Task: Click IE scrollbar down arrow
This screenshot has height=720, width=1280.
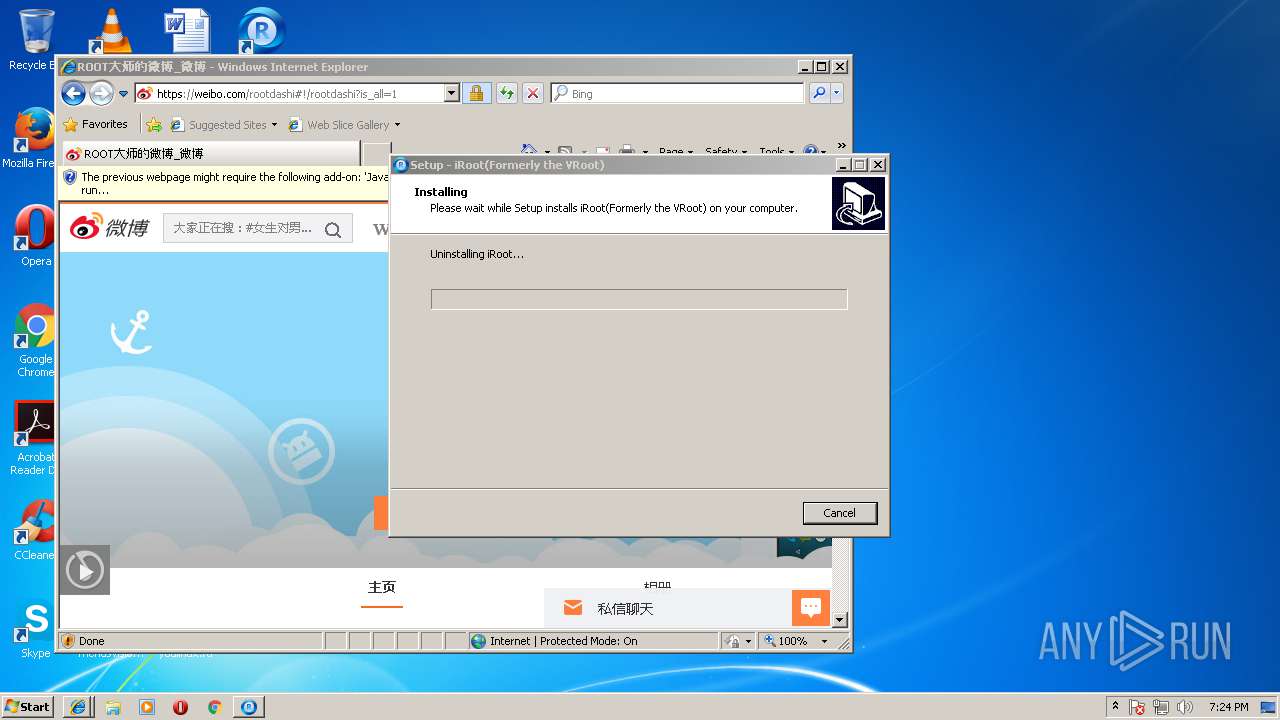Action: pyautogui.click(x=840, y=620)
